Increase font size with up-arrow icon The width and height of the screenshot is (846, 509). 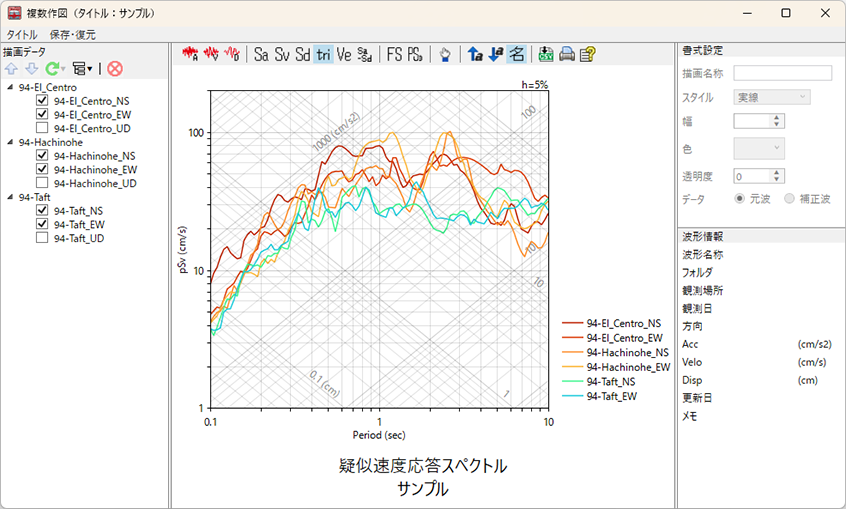click(475, 55)
